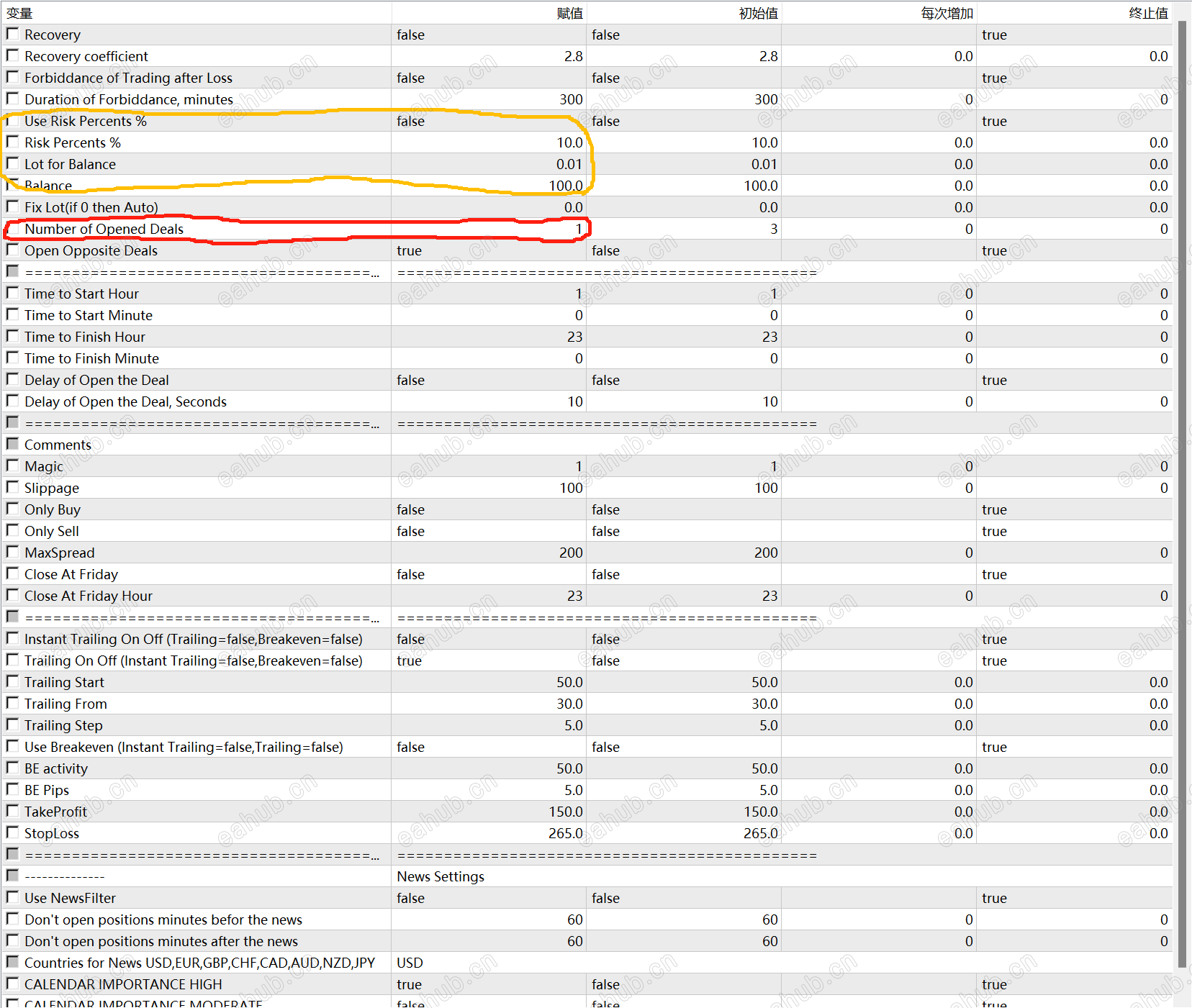Open the Delay of Open the Deal value
Viewport: 1192px width, 1008px height.
coord(489,380)
